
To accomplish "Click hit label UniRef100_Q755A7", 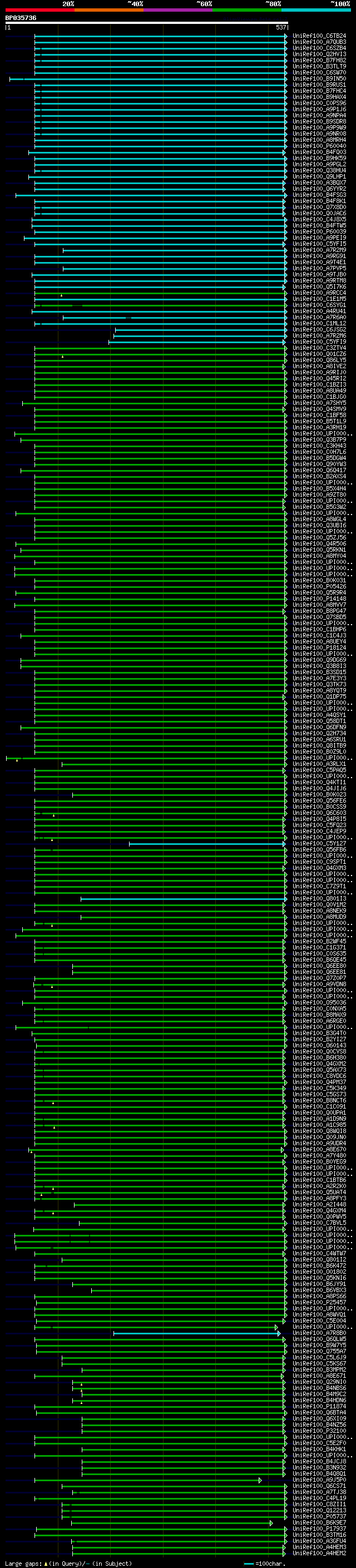I will (x=319, y=1351).
